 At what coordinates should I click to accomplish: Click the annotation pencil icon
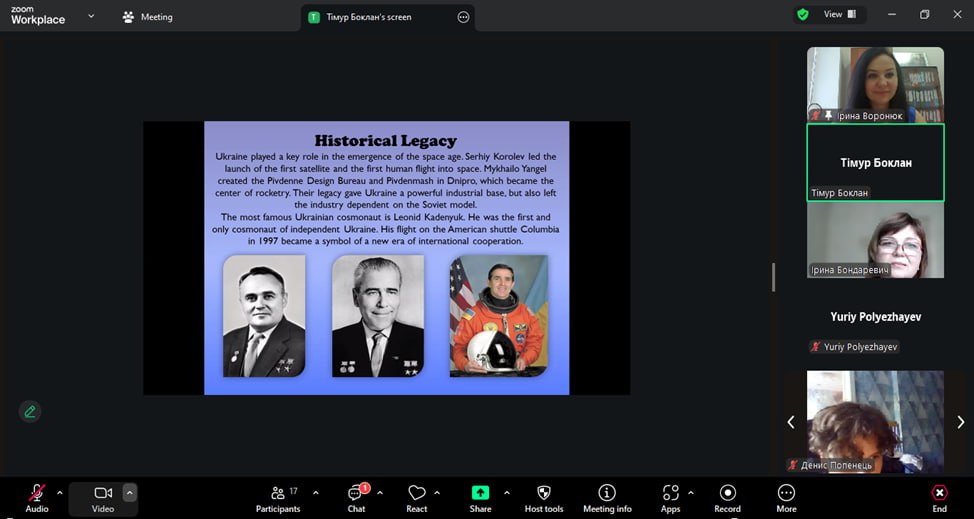(x=30, y=411)
